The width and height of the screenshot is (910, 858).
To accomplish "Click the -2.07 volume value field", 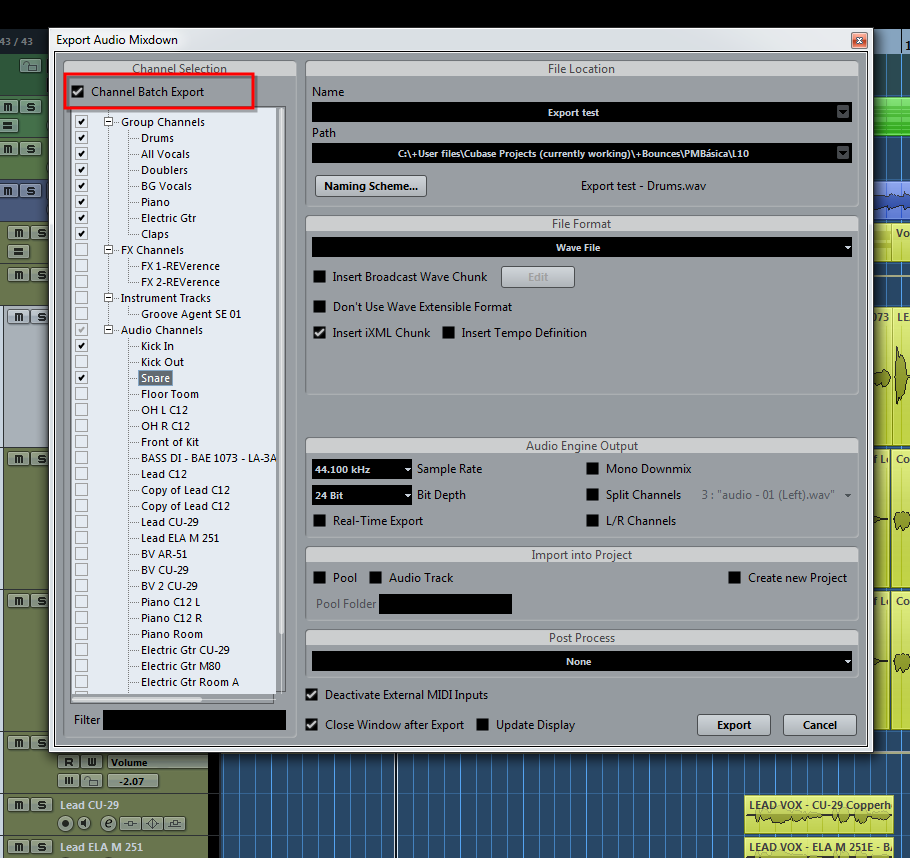I will point(133,781).
